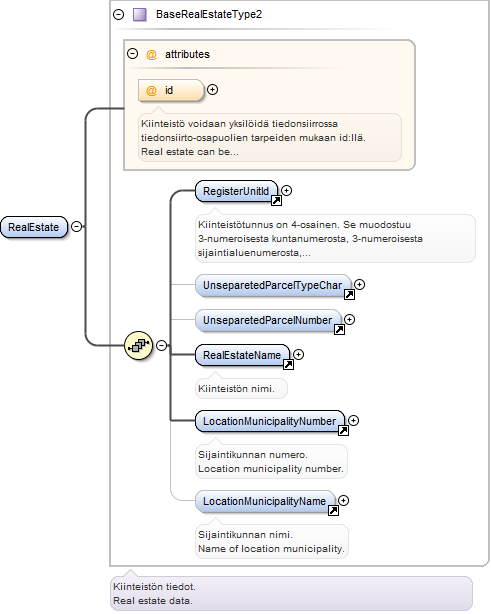Follow LocationMunicipalityNumber reference arrow icon

(x=343, y=431)
